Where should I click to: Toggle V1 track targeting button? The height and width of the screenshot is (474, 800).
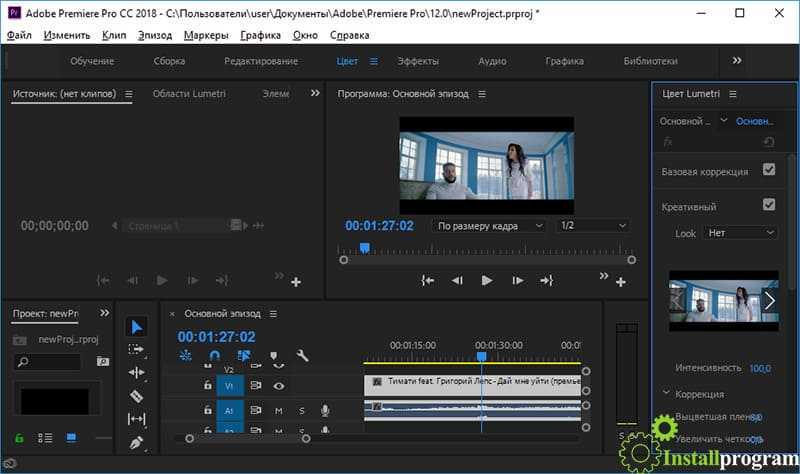(x=230, y=386)
